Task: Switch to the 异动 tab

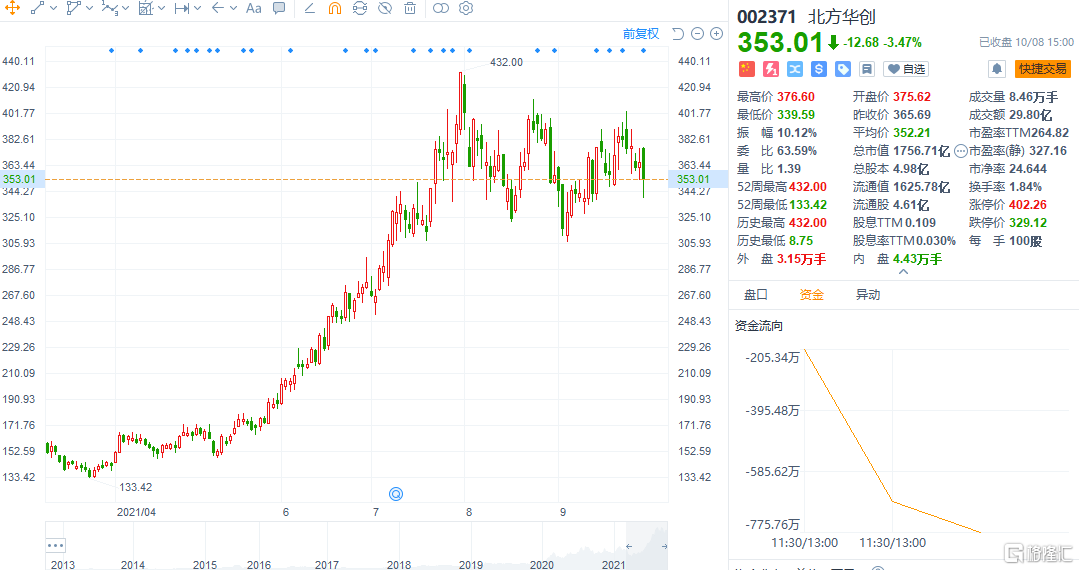Action: coord(867,295)
